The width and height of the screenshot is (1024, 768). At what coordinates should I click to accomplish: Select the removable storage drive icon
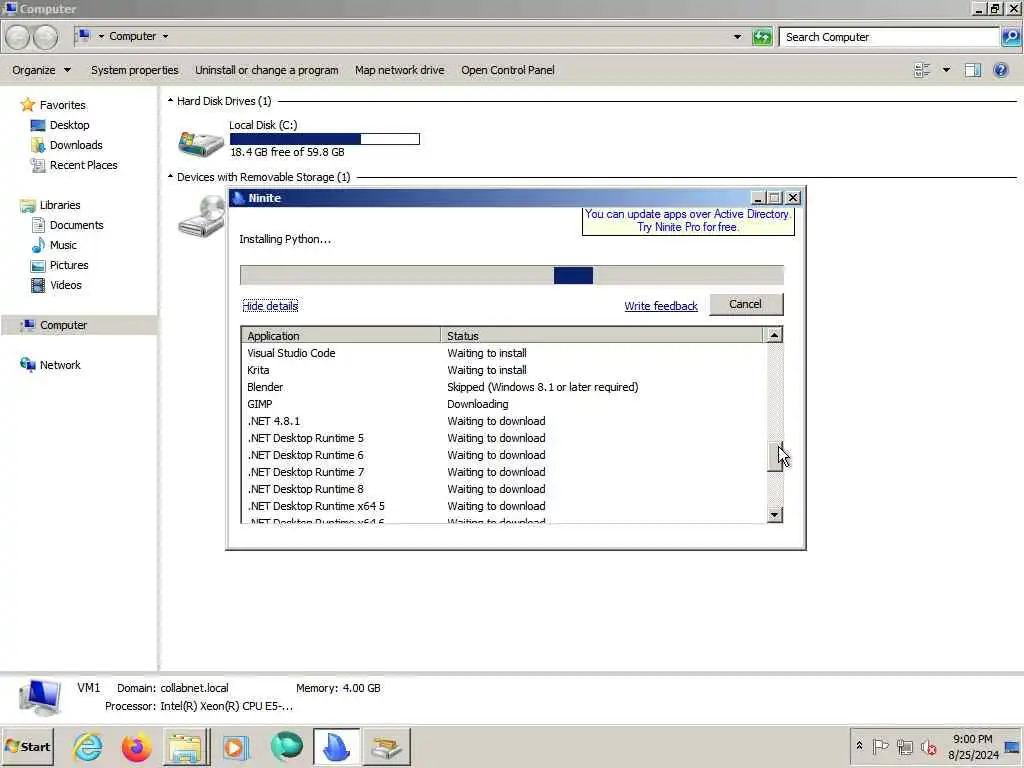point(200,216)
